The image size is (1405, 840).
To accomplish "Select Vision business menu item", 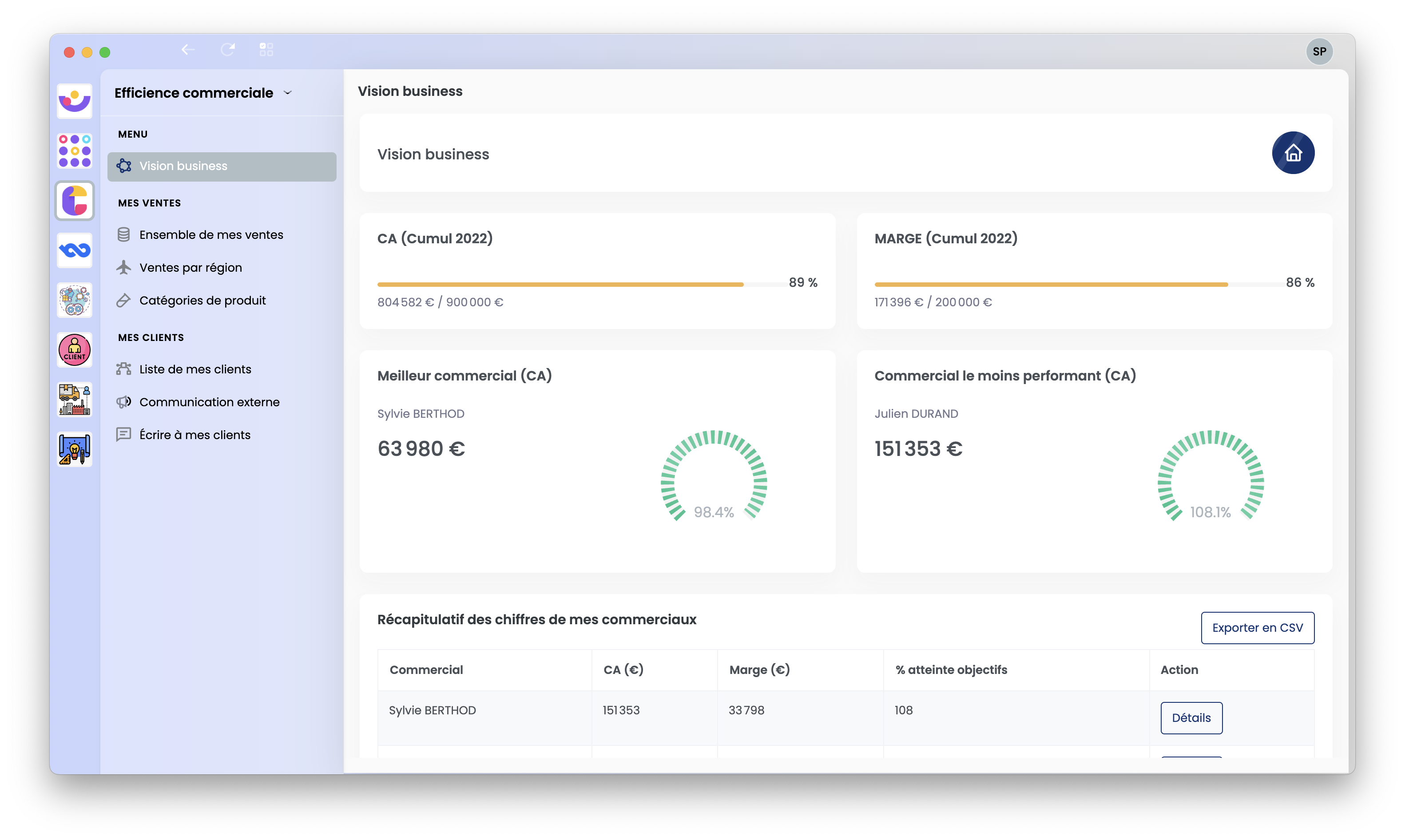I will [222, 166].
